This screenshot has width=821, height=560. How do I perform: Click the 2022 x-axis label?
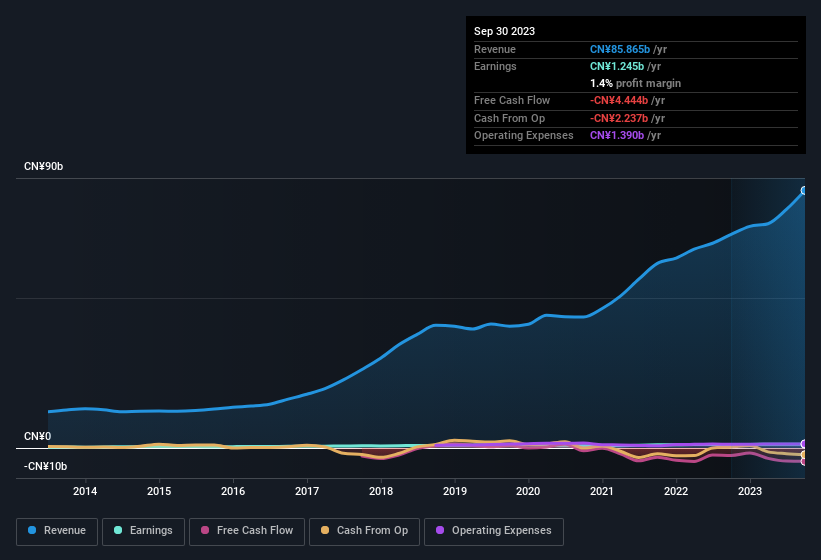[676, 491]
